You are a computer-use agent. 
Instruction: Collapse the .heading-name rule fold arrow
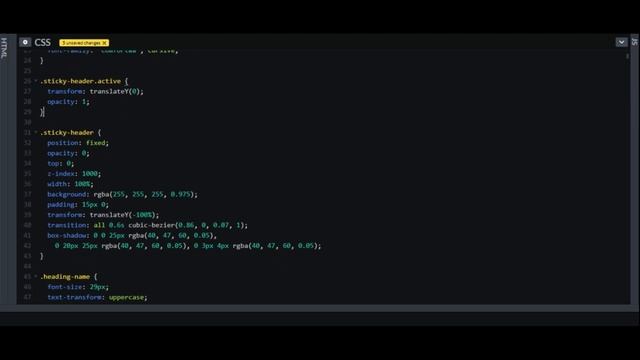click(36, 276)
